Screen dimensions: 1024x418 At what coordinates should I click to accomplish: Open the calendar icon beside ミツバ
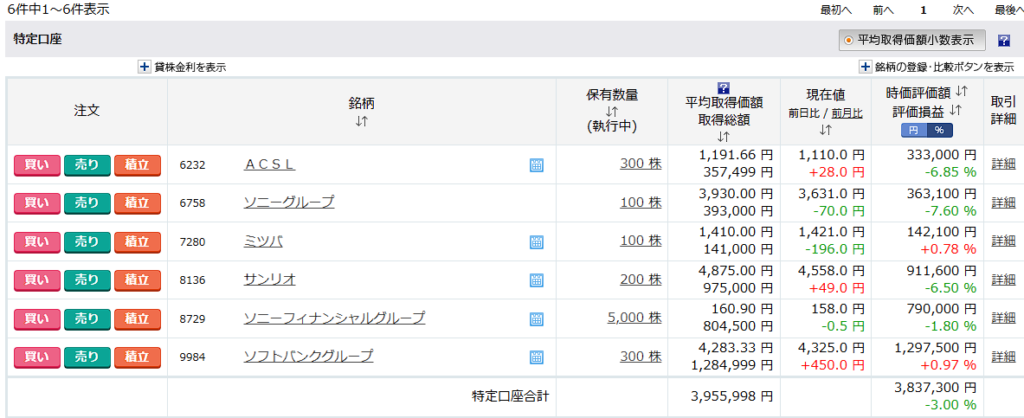click(x=536, y=242)
